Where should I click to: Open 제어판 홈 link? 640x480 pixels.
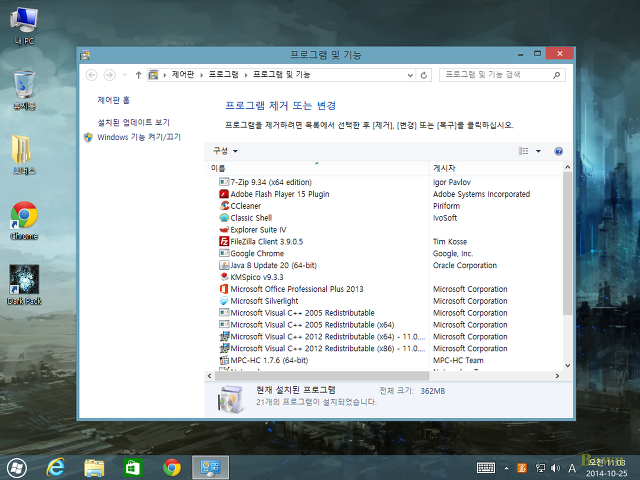[x=113, y=100]
